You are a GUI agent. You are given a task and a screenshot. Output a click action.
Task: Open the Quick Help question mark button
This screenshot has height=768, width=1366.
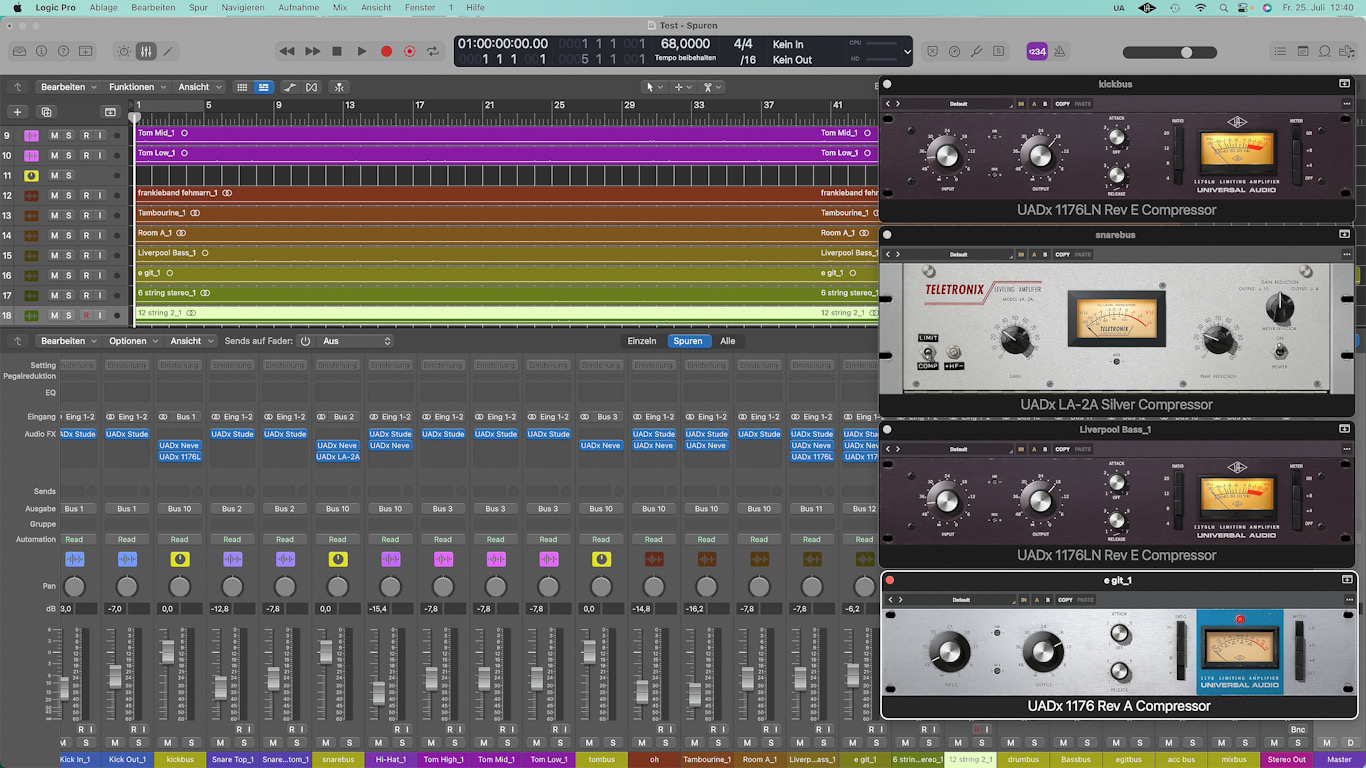tap(63, 51)
